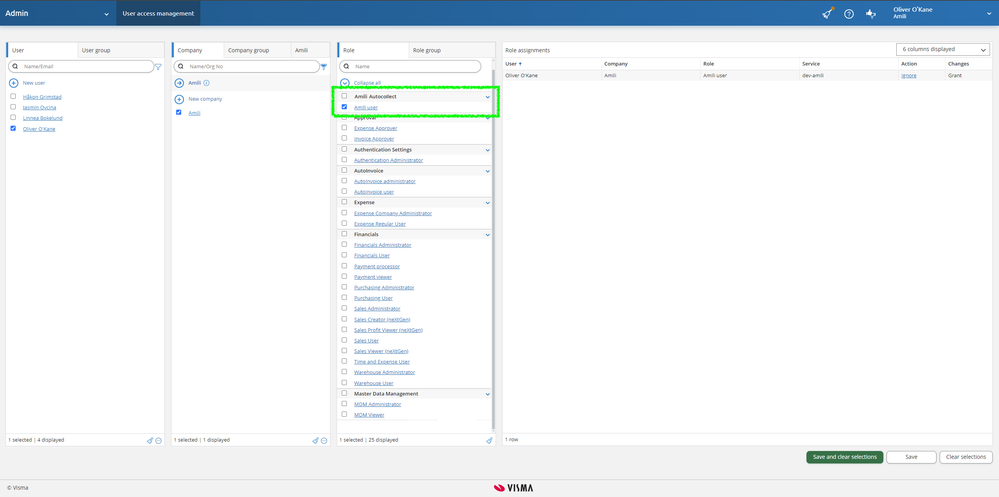
Task: Click the Save button
Action: 911,457
